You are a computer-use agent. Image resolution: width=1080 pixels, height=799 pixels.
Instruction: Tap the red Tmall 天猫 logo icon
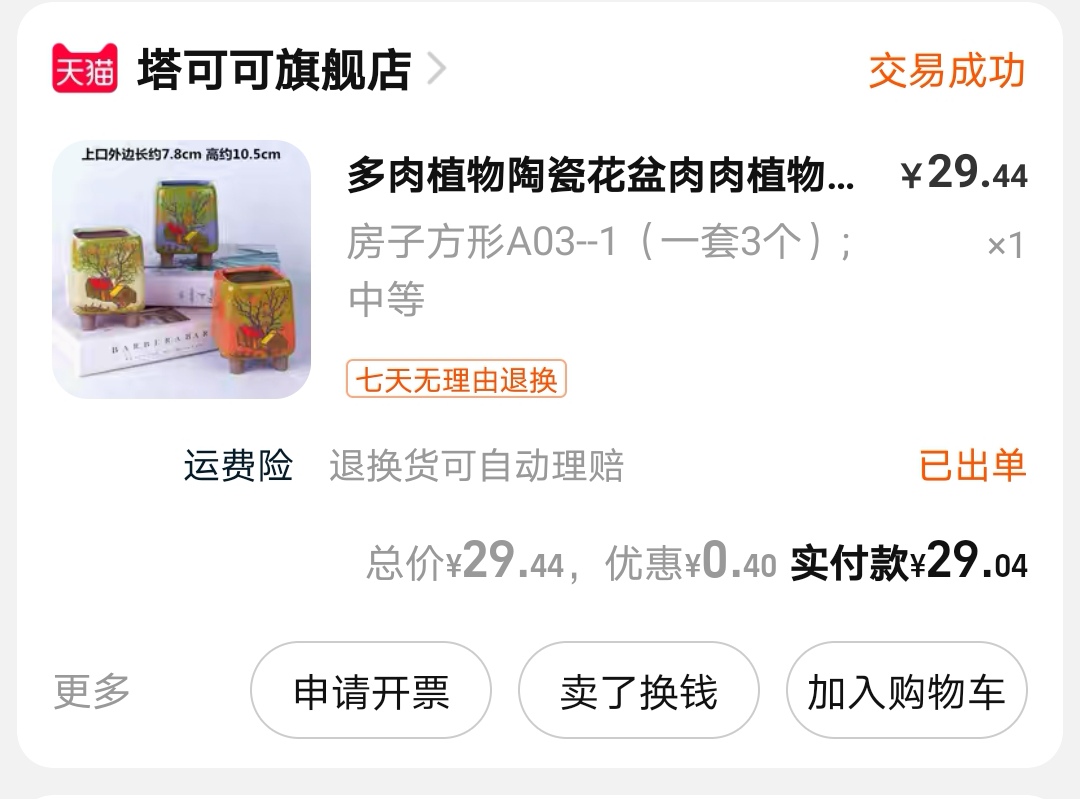click(x=85, y=68)
